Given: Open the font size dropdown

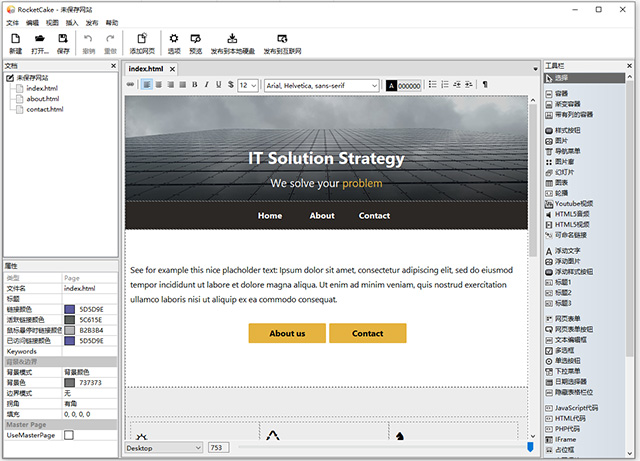Looking at the screenshot, I should 248,85.
